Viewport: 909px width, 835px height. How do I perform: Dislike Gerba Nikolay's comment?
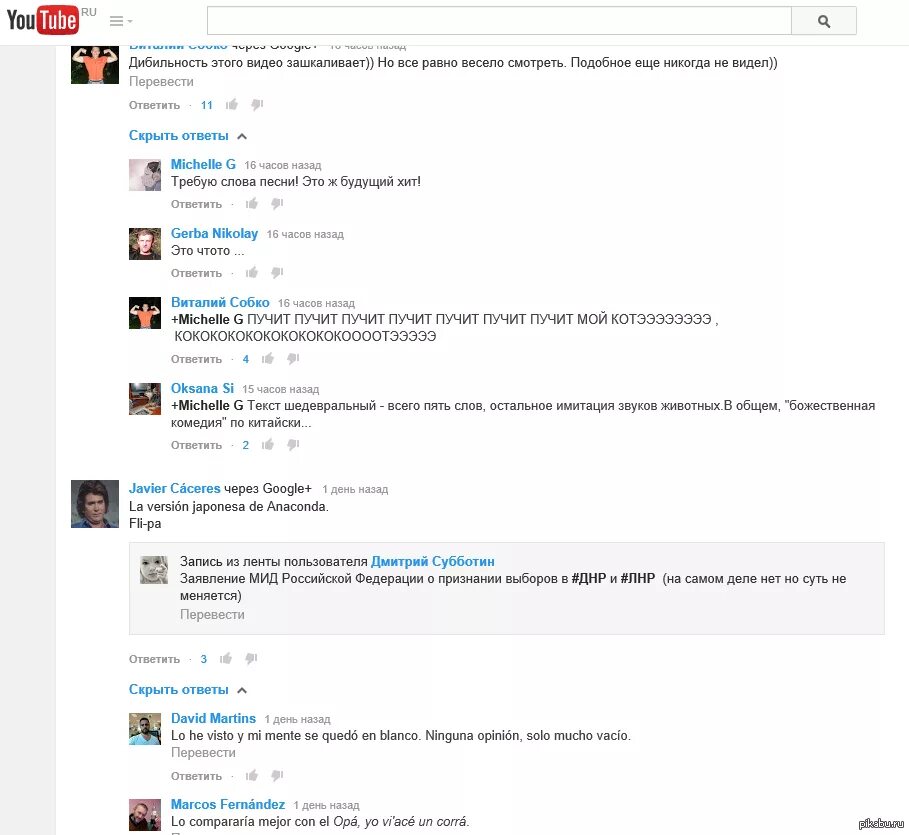(277, 273)
